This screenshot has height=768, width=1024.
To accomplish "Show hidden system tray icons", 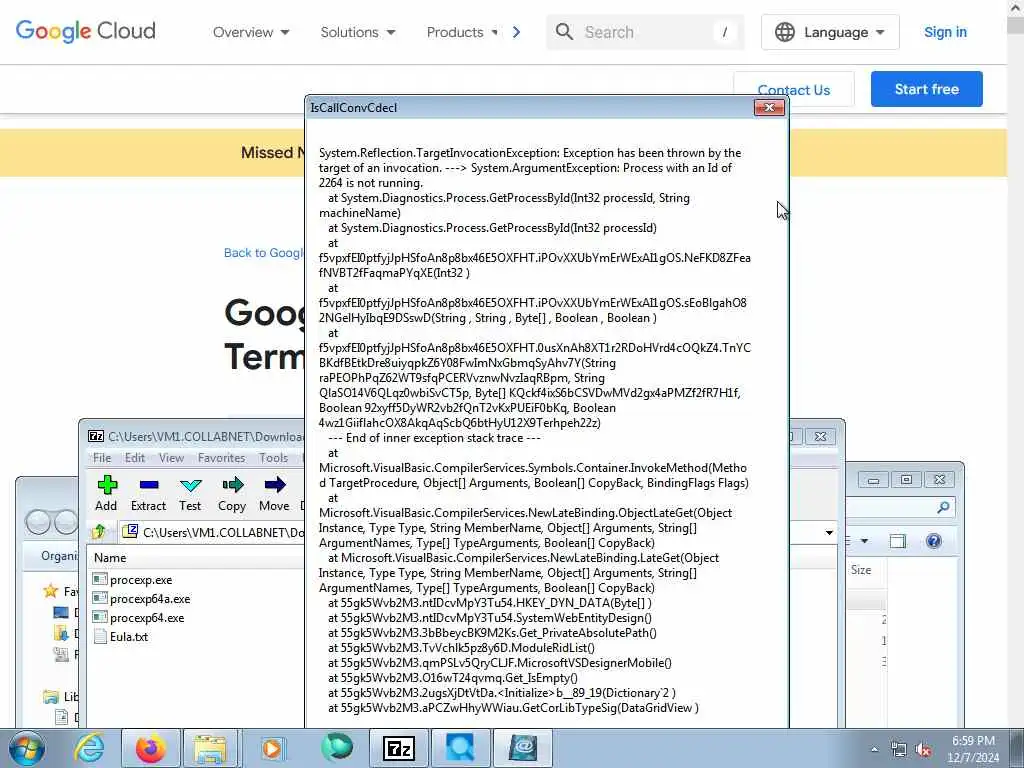I will point(874,750).
